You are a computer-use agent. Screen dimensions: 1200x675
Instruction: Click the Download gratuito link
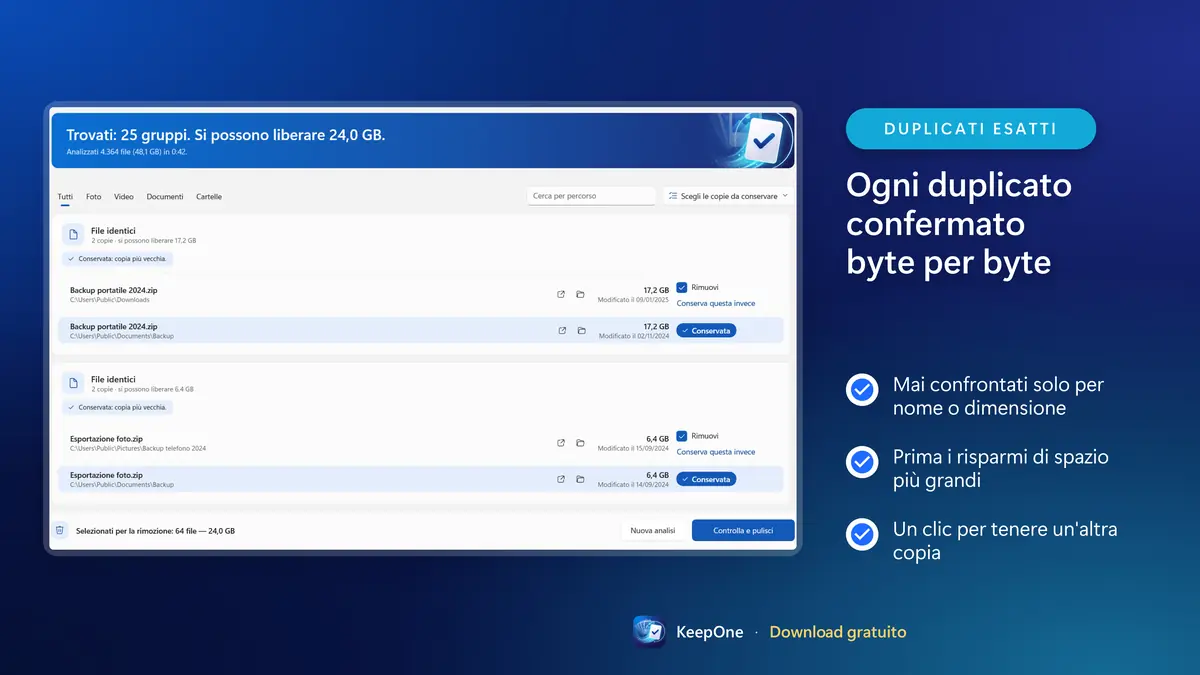click(x=838, y=632)
